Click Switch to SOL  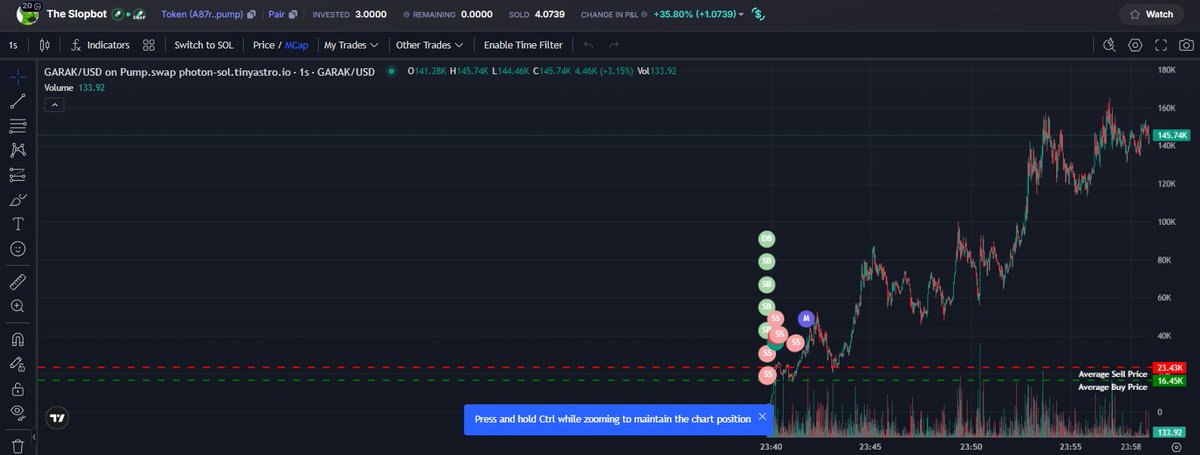[x=204, y=45]
